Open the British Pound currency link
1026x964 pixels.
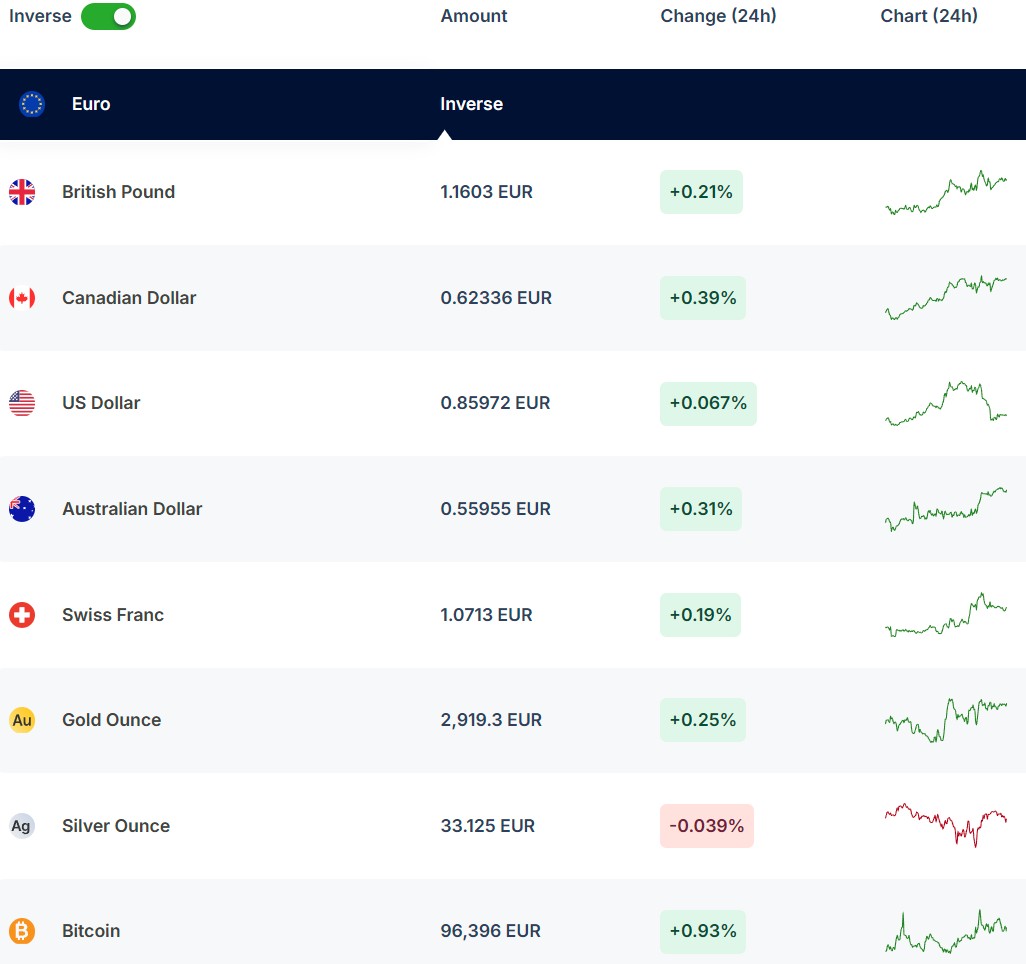[x=118, y=192]
